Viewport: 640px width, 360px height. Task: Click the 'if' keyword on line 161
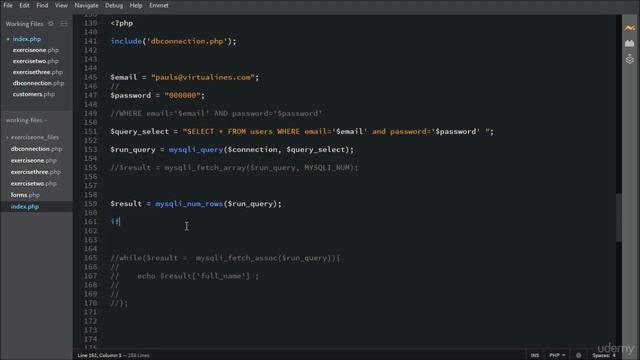115,222
